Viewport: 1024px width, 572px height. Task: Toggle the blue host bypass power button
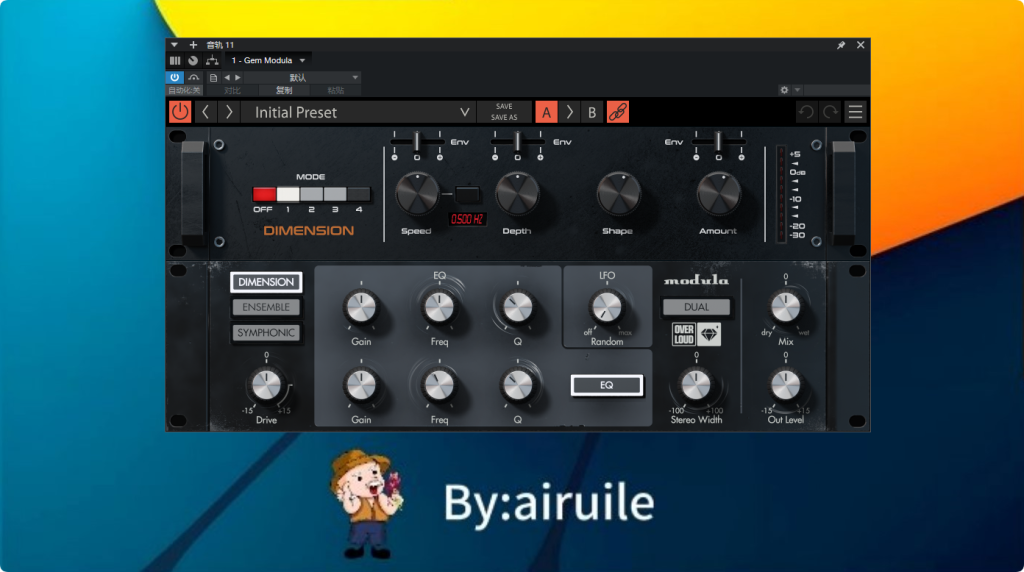[x=174, y=77]
